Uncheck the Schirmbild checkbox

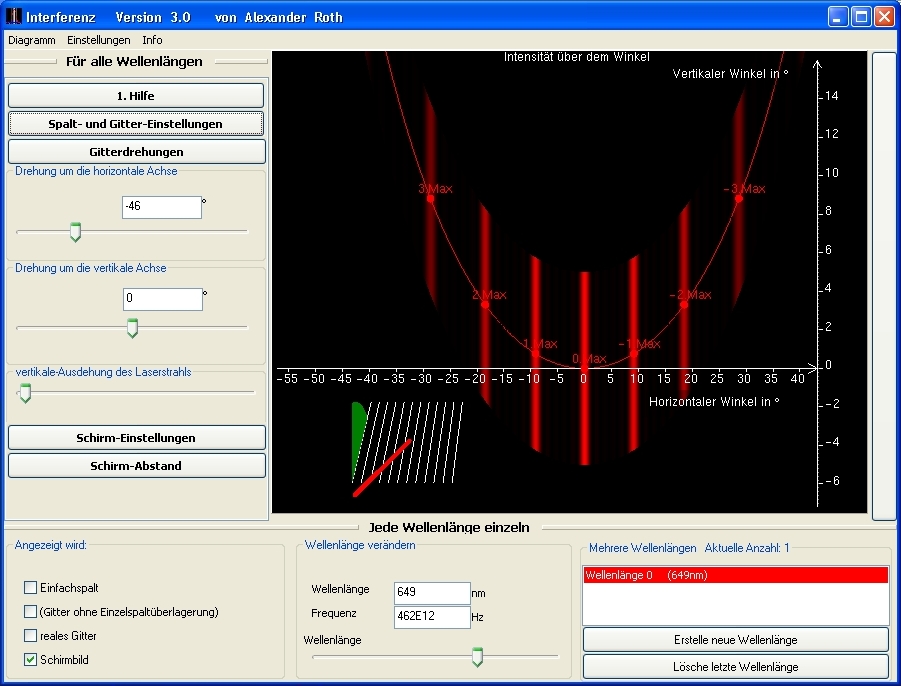30,660
